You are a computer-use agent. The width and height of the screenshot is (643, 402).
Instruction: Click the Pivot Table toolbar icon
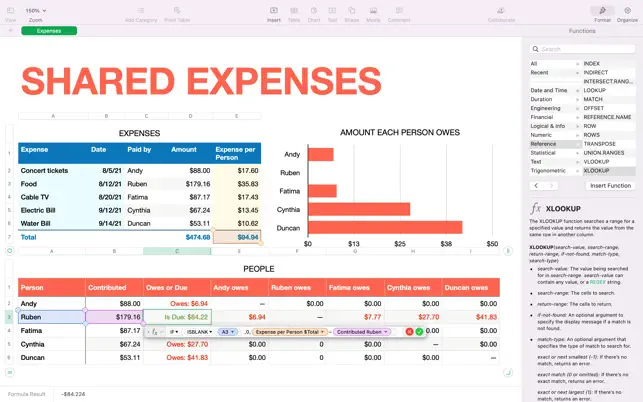[177, 14]
